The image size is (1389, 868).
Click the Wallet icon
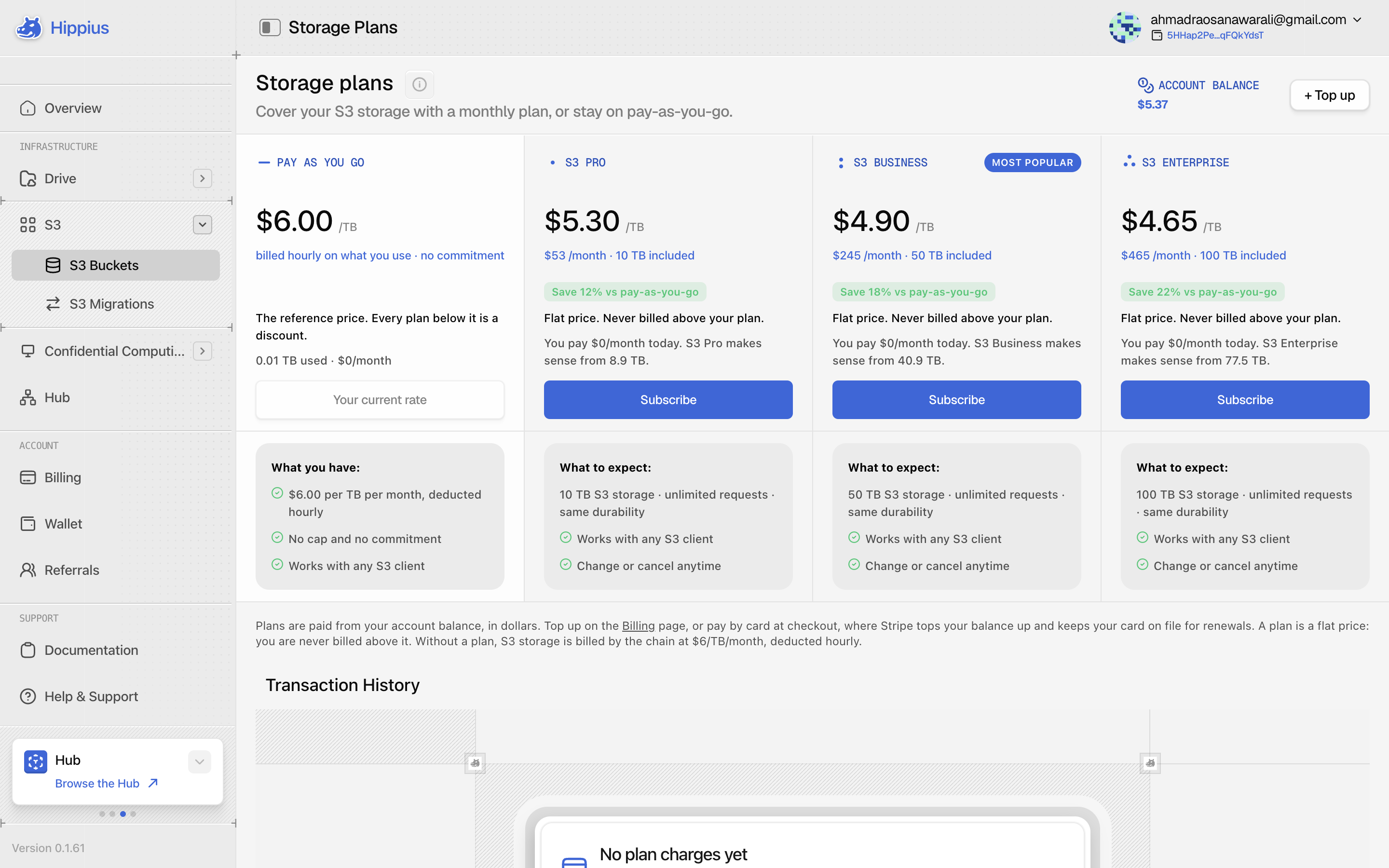(27, 524)
